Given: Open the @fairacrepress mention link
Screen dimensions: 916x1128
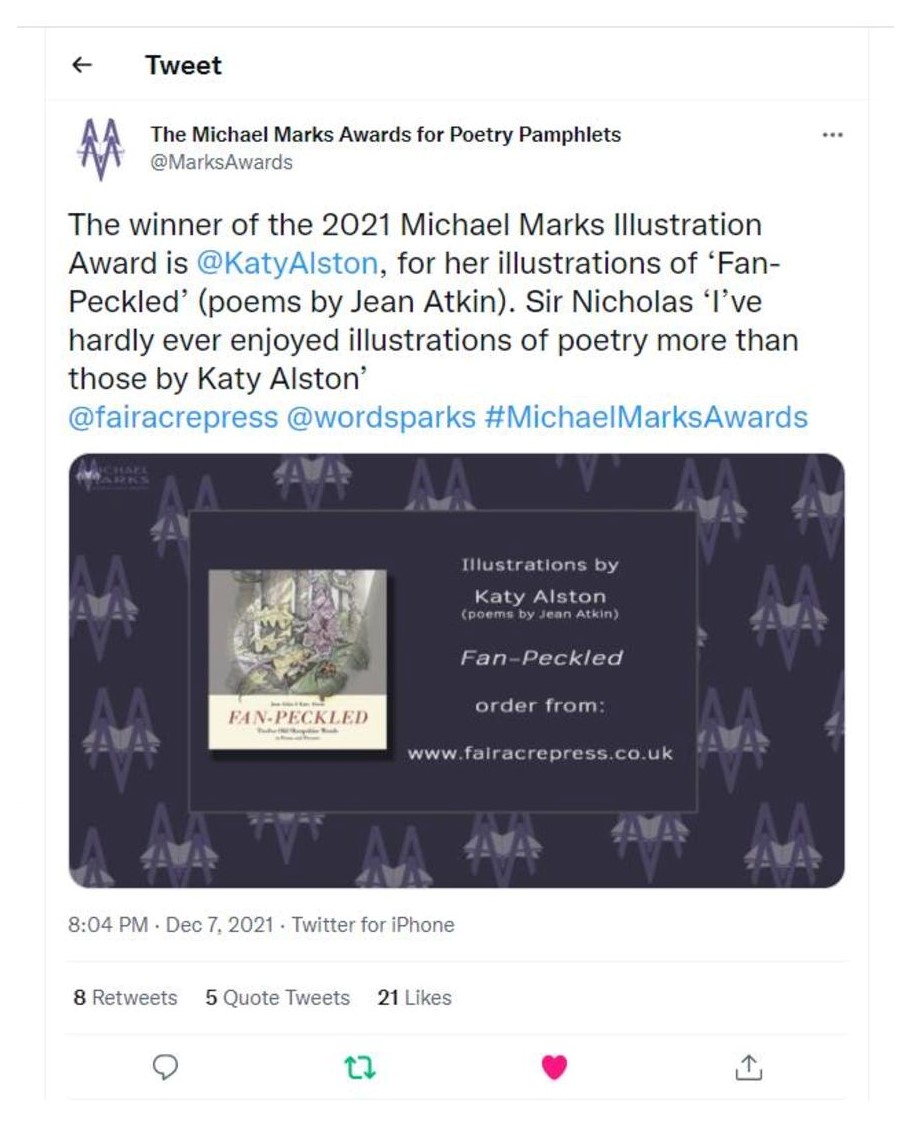Looking at the screenshot, I should [x=173, y=417].
